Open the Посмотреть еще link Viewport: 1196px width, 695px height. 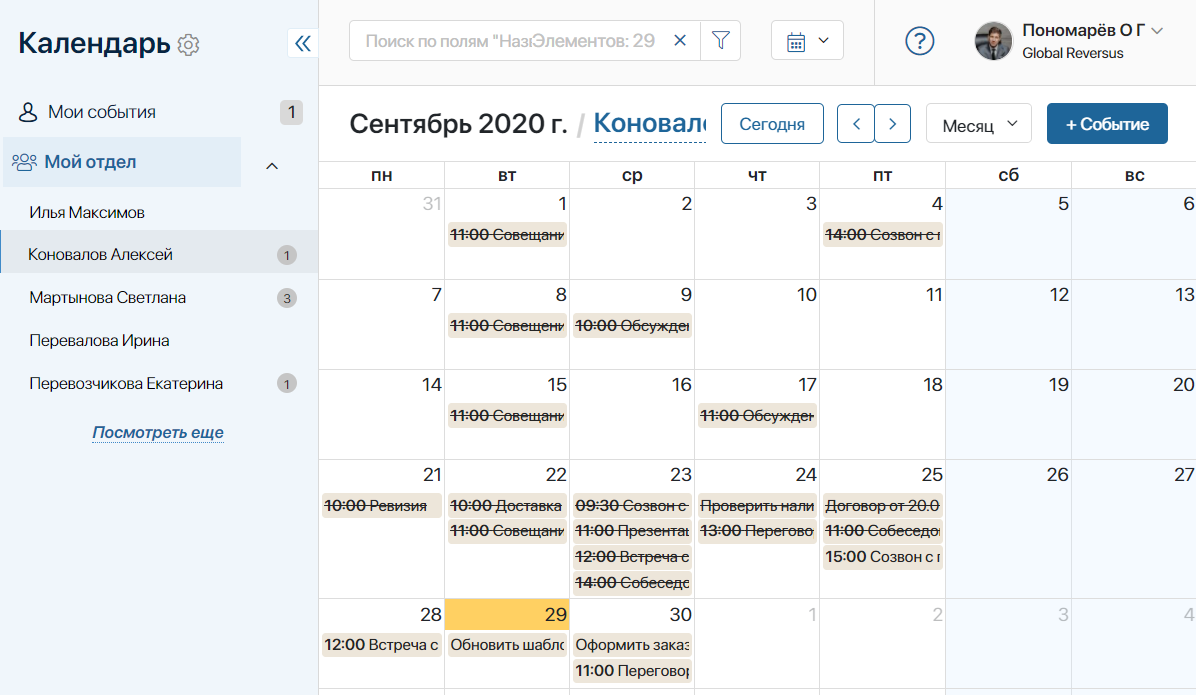[158, 433]
